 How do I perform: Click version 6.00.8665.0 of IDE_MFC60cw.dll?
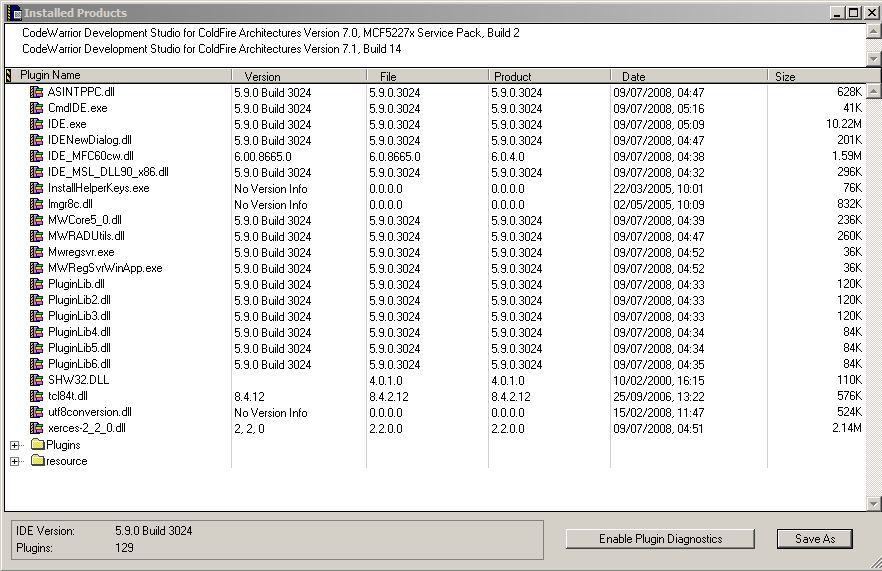point(263,156)
